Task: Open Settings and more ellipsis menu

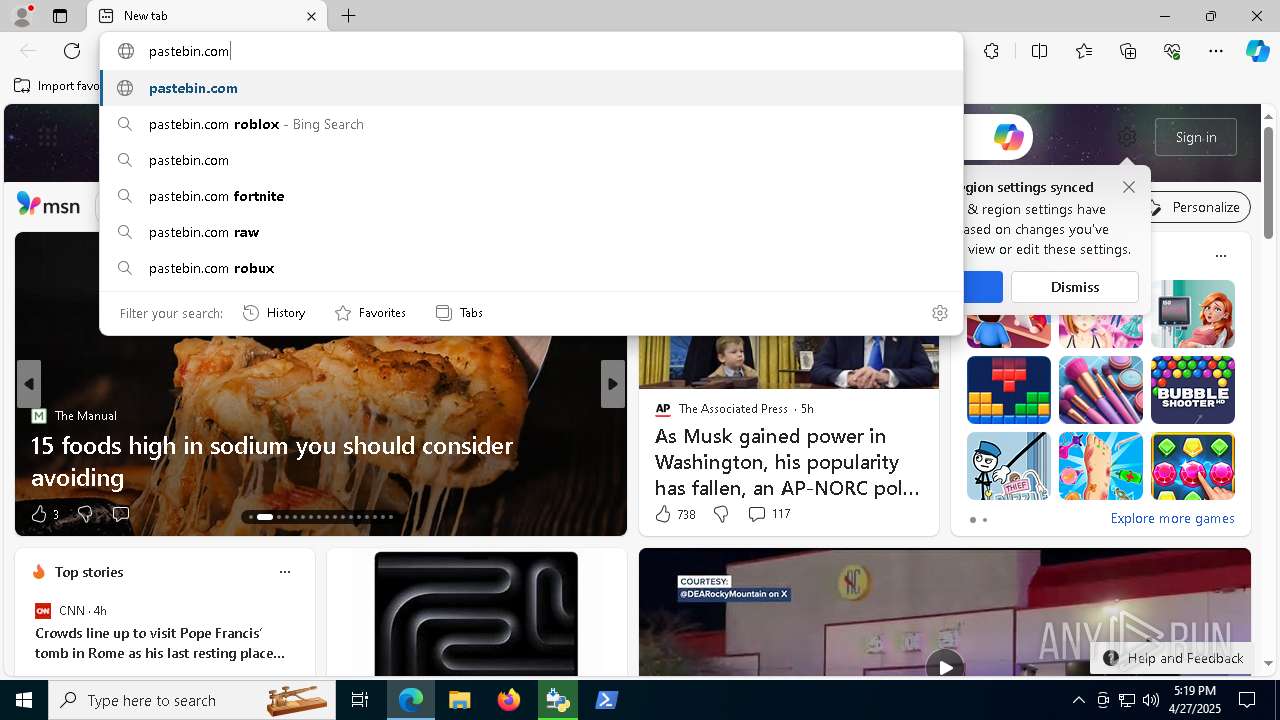Action: coord(1216,51)
